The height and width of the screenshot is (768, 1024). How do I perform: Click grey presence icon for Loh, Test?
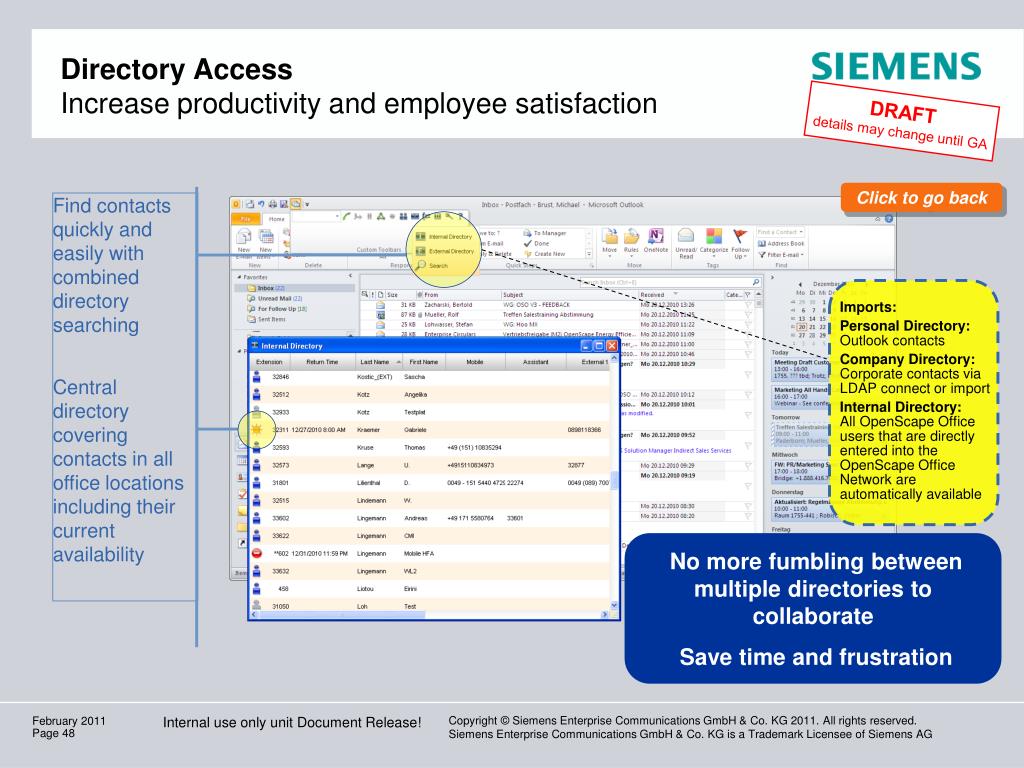point(257,606)
